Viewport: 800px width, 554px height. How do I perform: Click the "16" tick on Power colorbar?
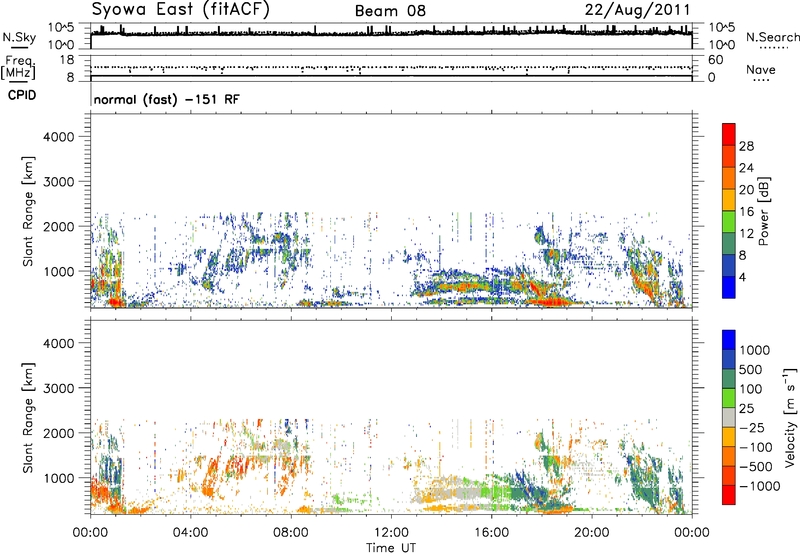746,212
